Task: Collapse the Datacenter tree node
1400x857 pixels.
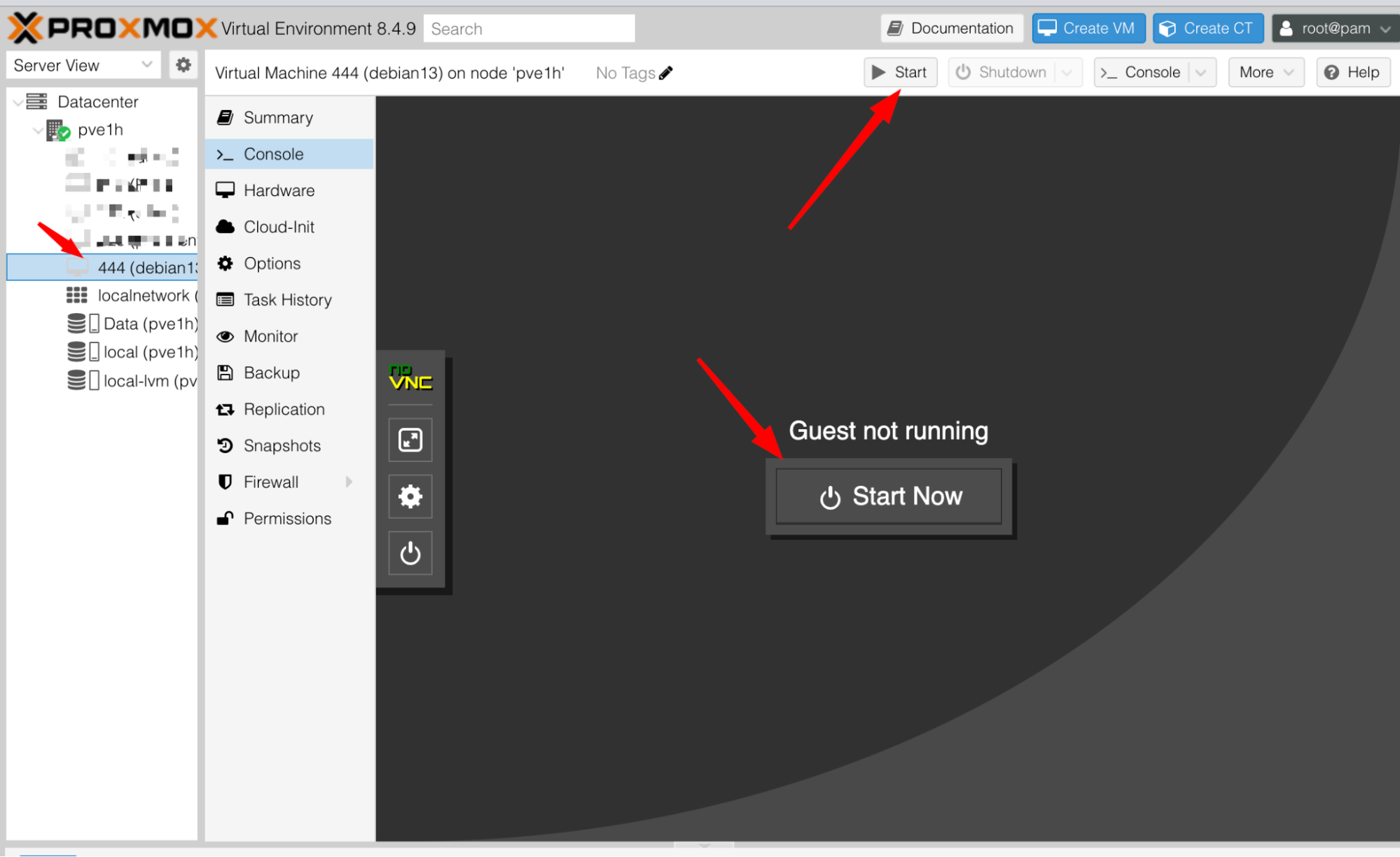Action: (18, 102)
